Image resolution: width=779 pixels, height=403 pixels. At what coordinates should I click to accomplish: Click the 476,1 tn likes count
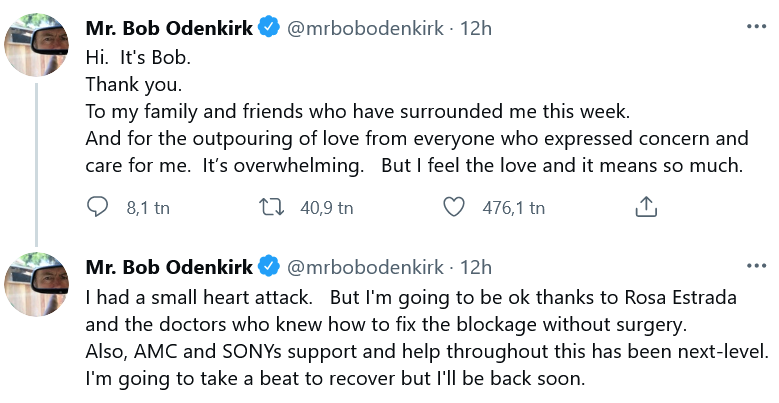[x=513, y=208]
